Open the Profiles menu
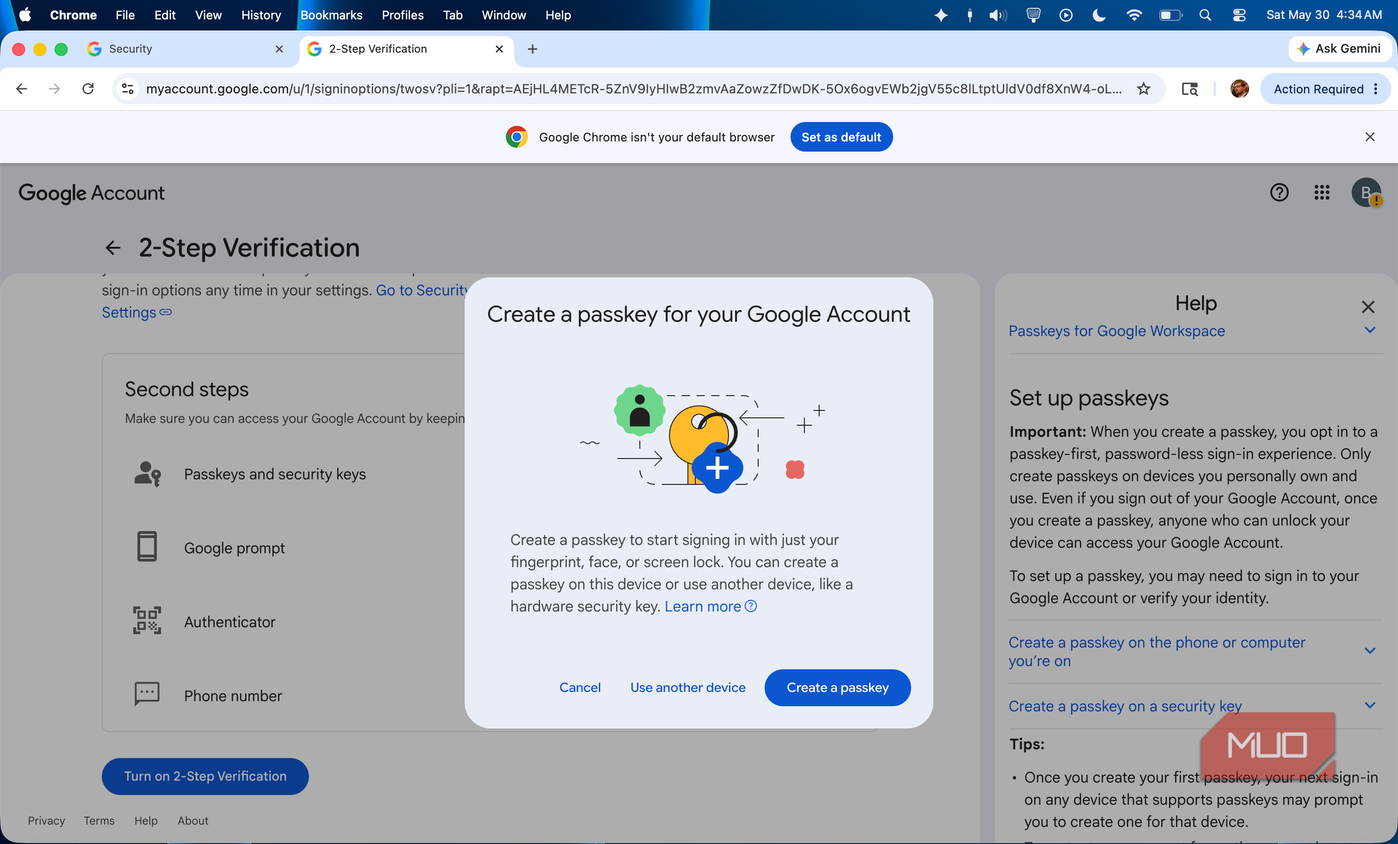Viewport: 1398px width, 844px height. (403, 15)
